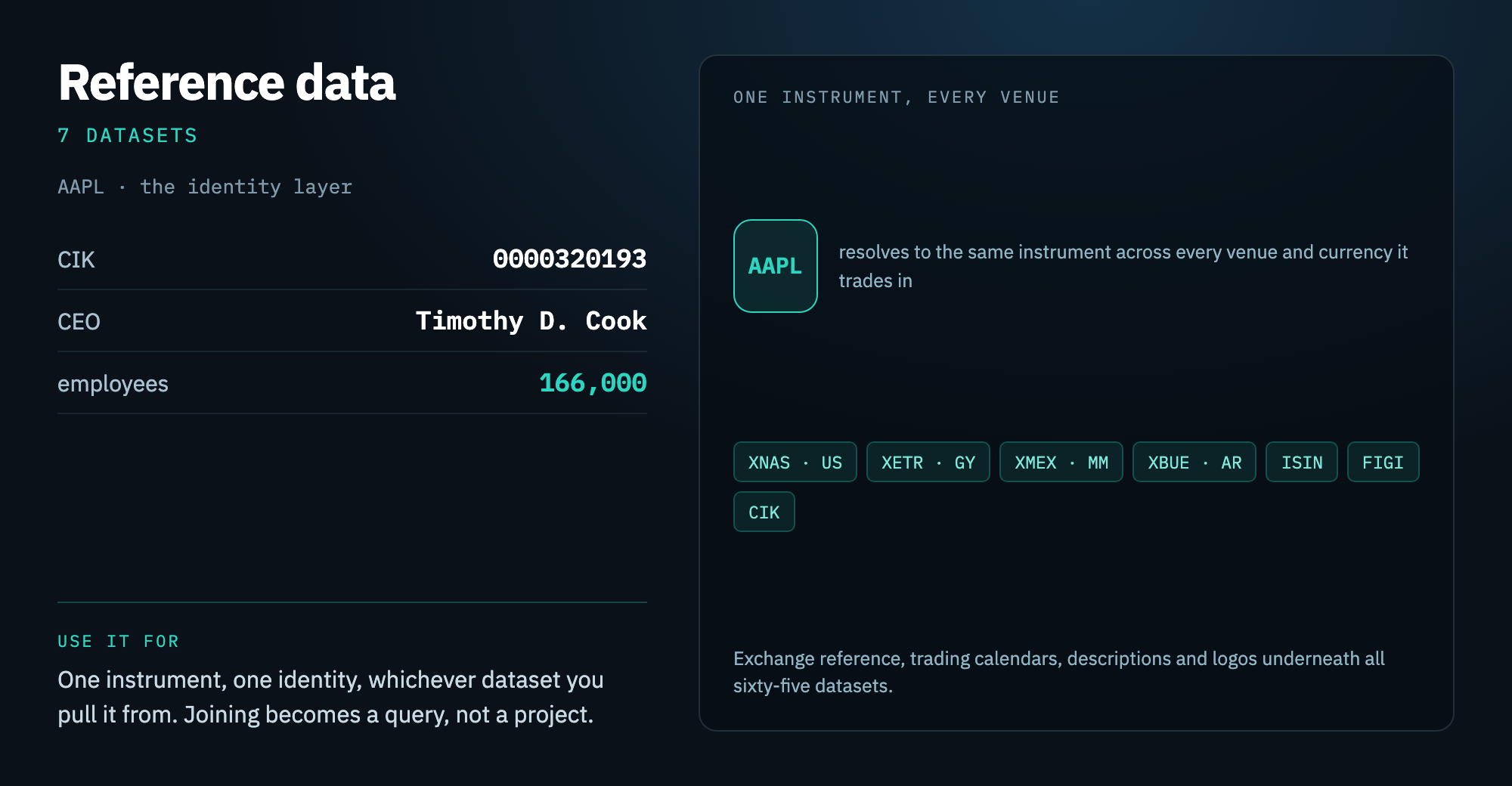
Task: Click the USE IT FOR label
Action: coord(118,642)
